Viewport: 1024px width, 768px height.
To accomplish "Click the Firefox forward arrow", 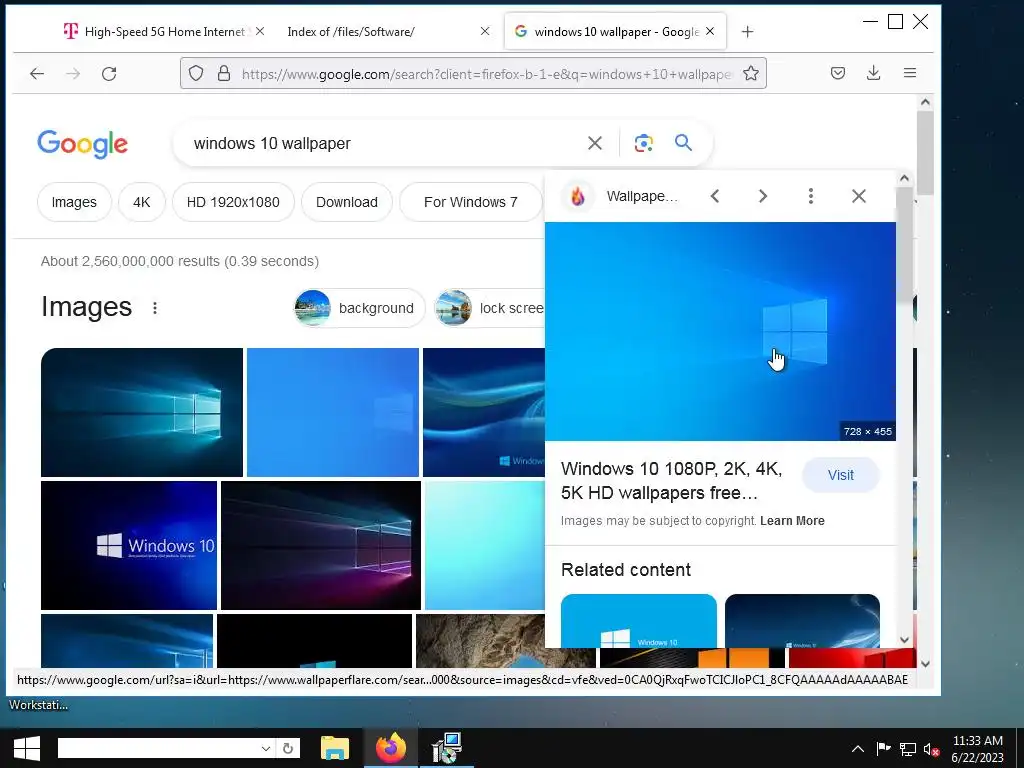I will (73, 73).
